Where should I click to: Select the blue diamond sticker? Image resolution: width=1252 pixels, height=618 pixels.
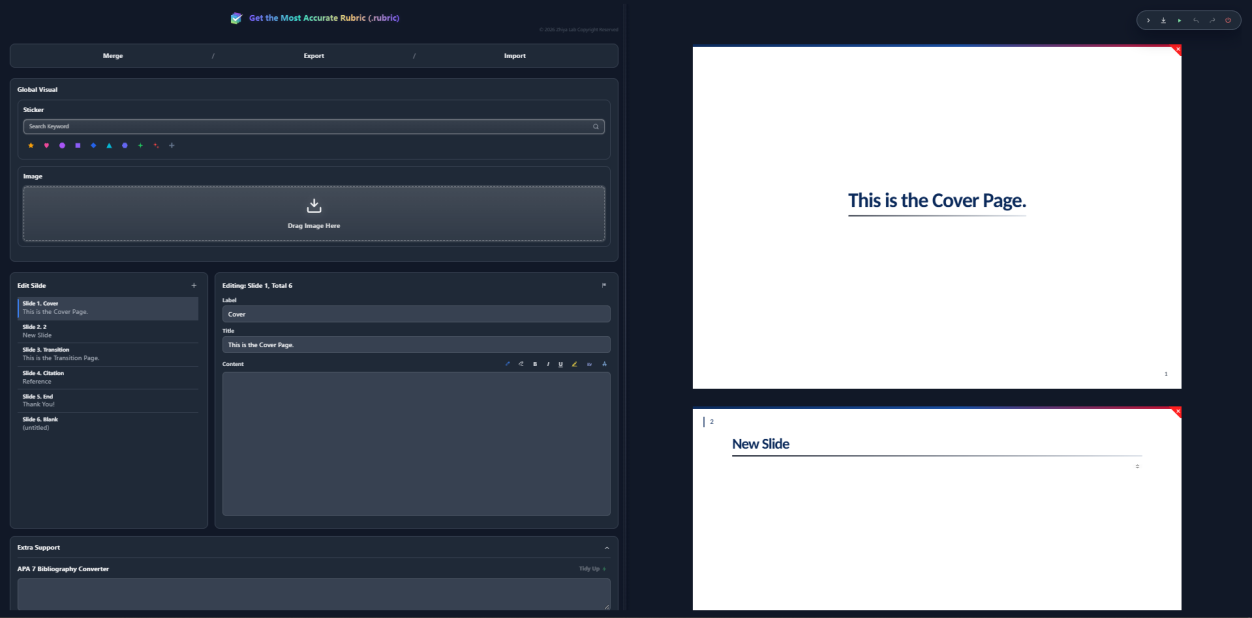click(93, 146)
